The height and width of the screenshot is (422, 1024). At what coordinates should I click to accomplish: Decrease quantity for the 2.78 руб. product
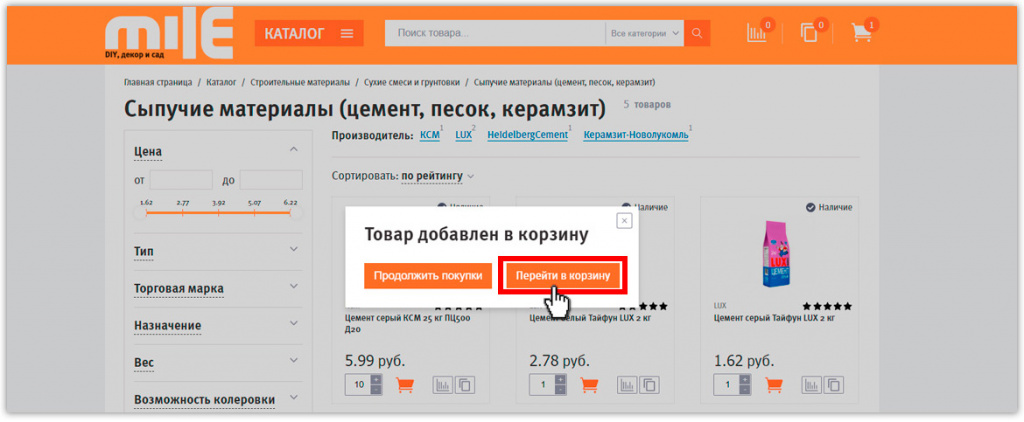coord(560,389)
